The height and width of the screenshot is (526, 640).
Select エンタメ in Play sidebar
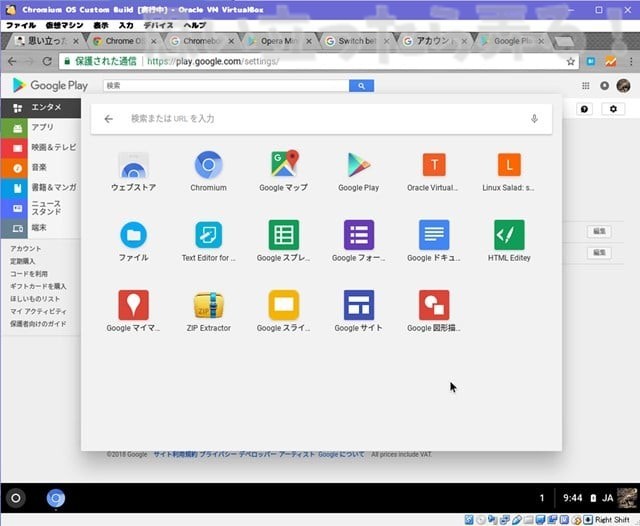pyautogui.click(x=41, y=108)
